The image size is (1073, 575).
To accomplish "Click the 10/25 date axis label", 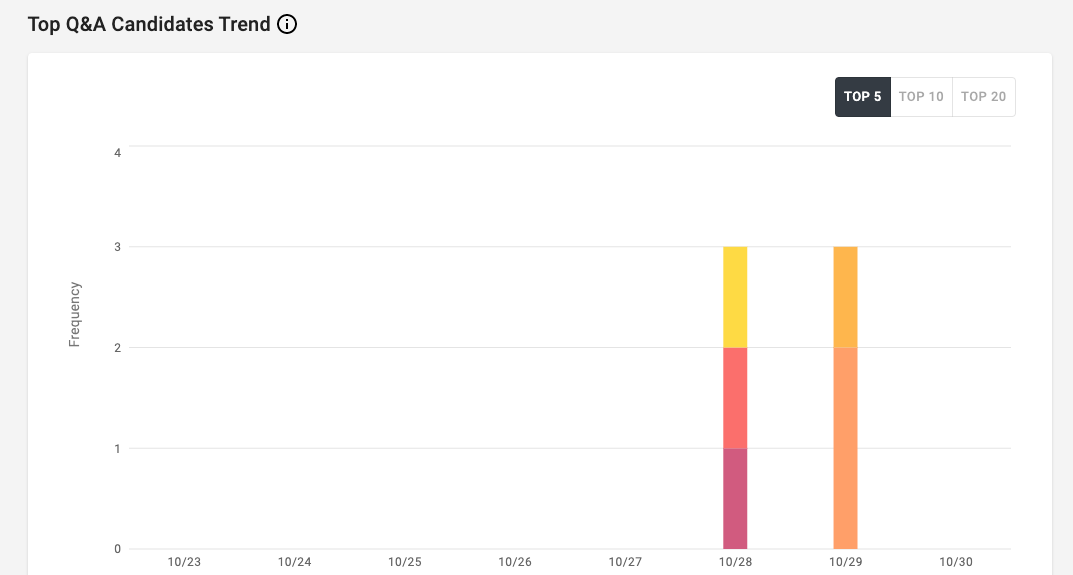I will coord(404,562).
